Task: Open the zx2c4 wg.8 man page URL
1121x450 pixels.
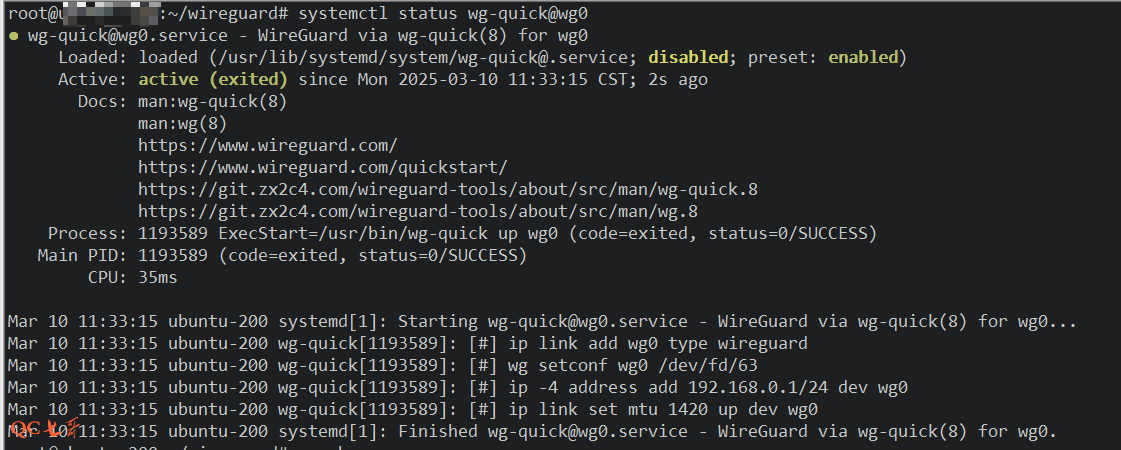Action: pyautogui.click(x=417, y=211)
